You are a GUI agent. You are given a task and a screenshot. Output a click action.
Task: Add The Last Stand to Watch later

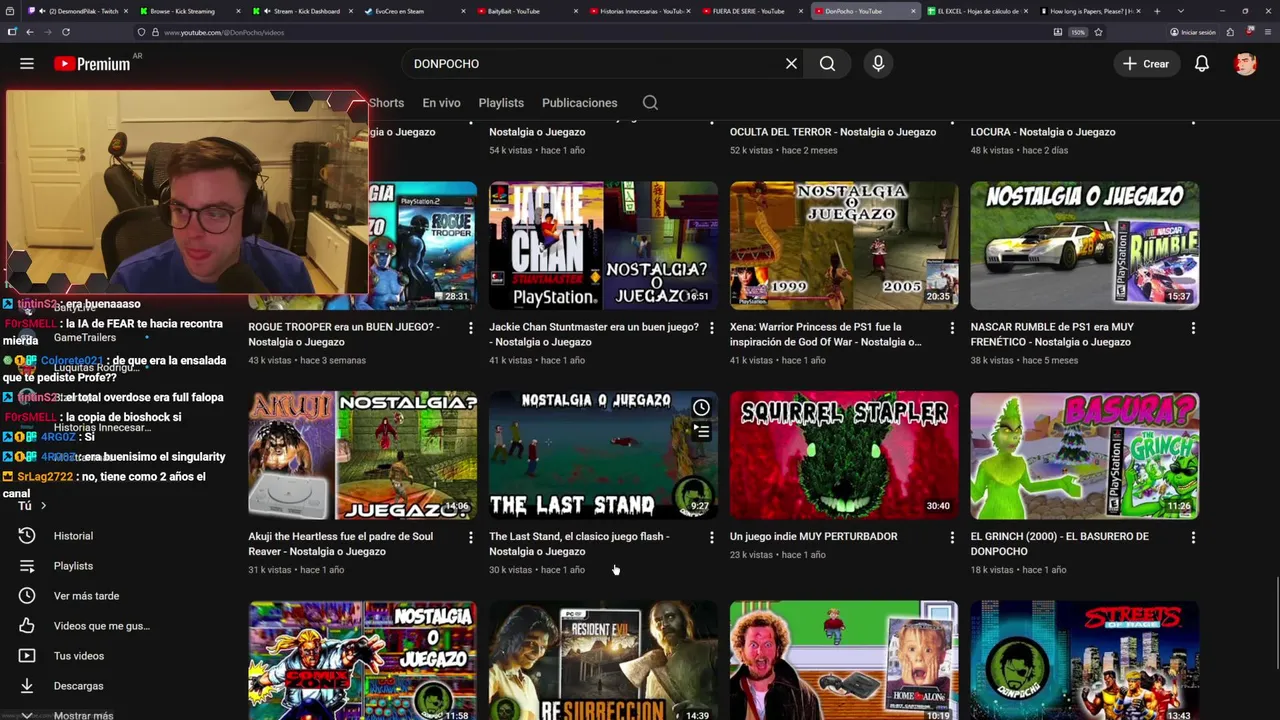click(701, 407)
